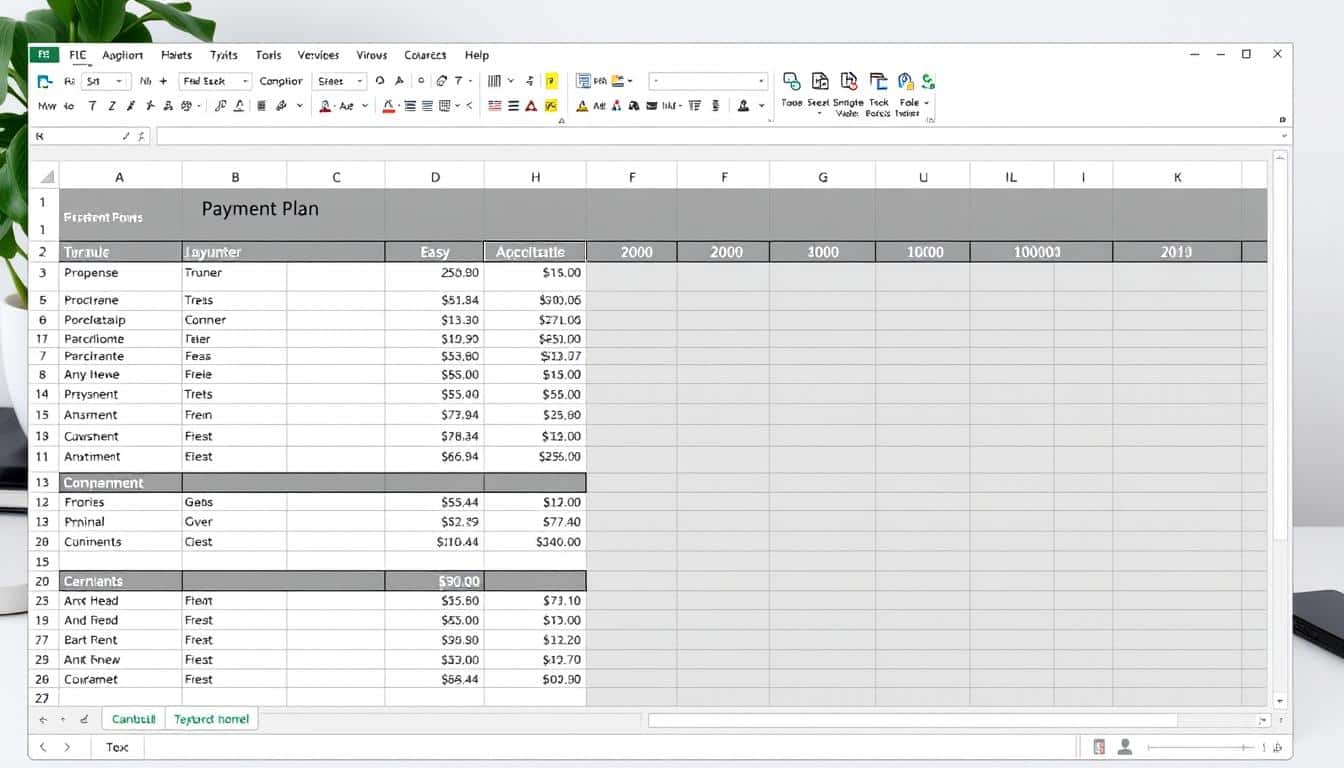Click the red triangle A icon
This screenshot has height=768, width=1344.
[531, 105]
